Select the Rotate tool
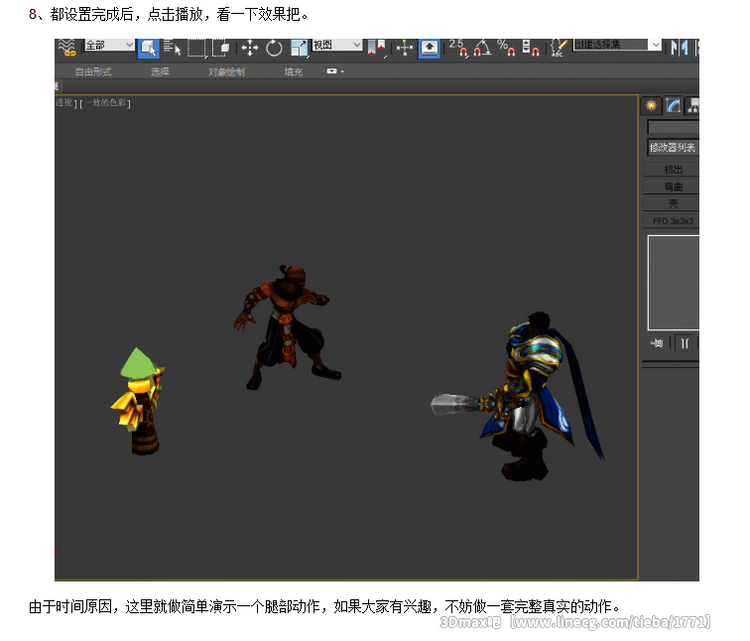 click(274, 48)
